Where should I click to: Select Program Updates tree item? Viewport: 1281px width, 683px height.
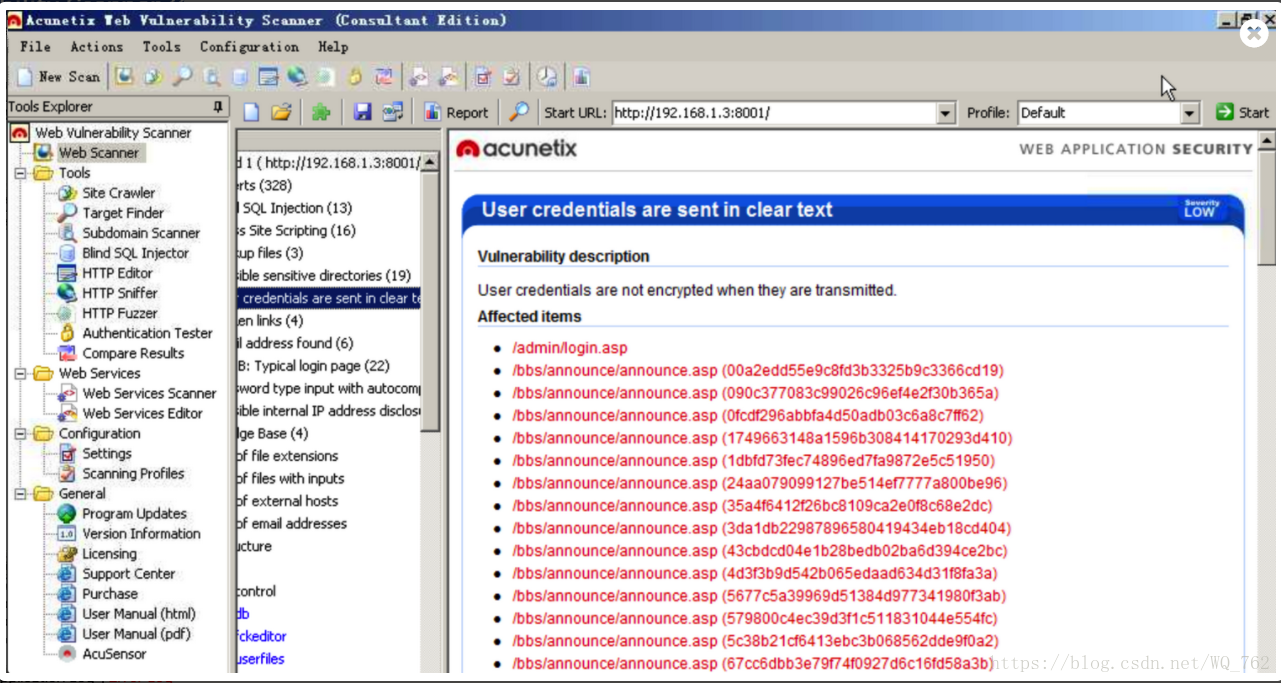134,513
